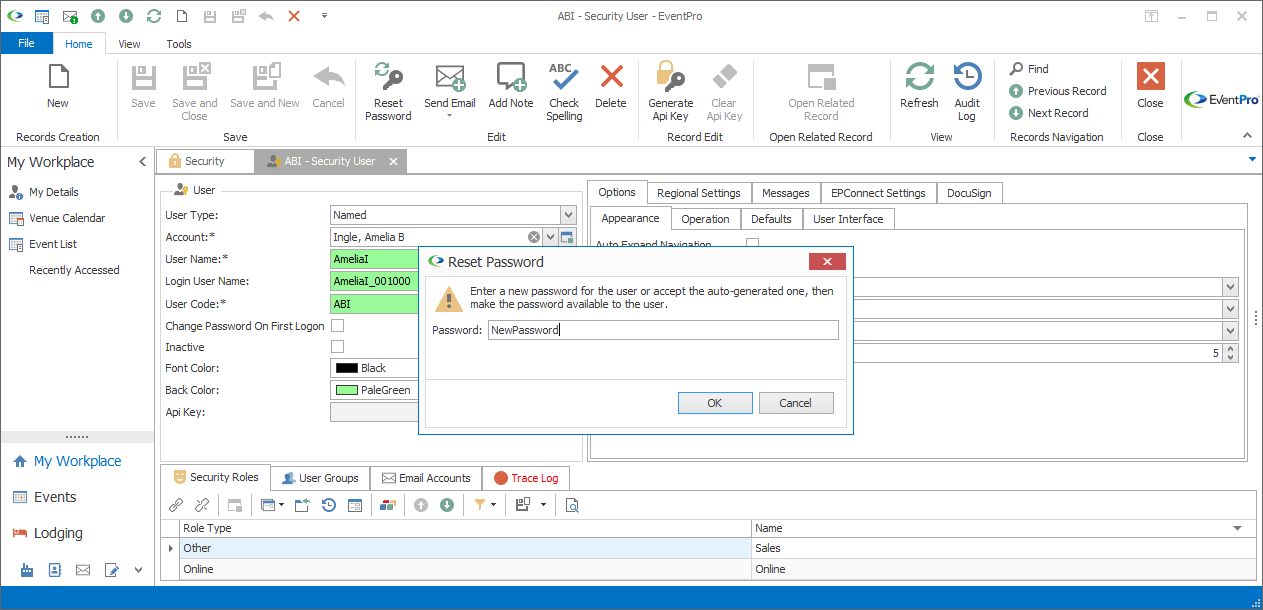
Task: Click the envelope icon in navigation bar
Action: [x=83, y=570]
